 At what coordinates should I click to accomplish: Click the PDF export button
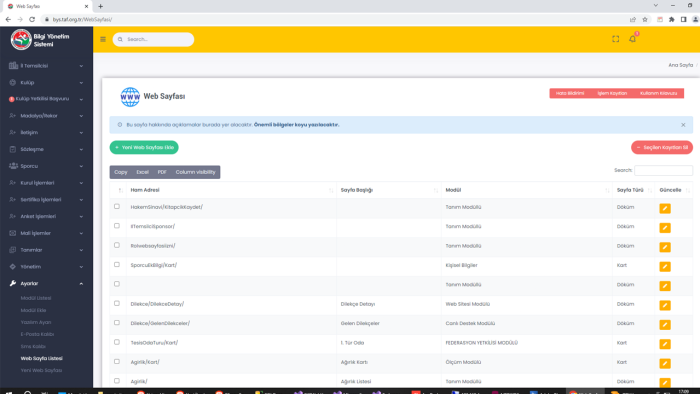(162, 172)
